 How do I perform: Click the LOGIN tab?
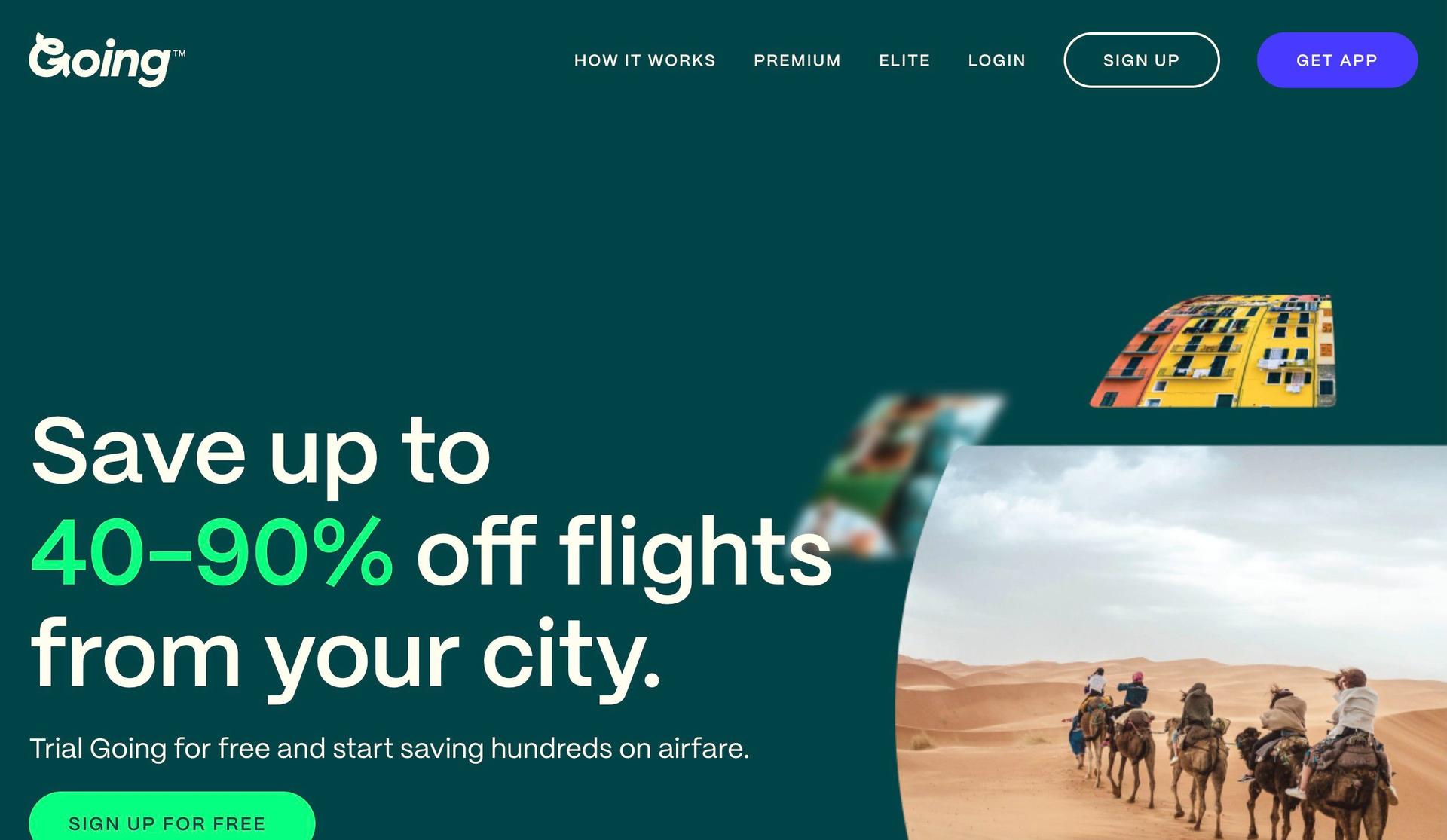click(997, 59)
